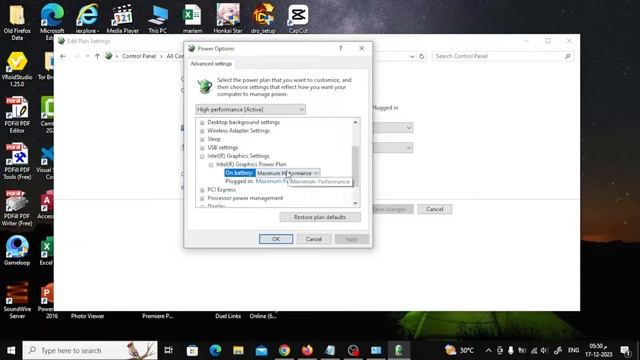
Task: Open the High performance [Active] plan dropdown
Action: pyautogui.click(x=250, y=109)
